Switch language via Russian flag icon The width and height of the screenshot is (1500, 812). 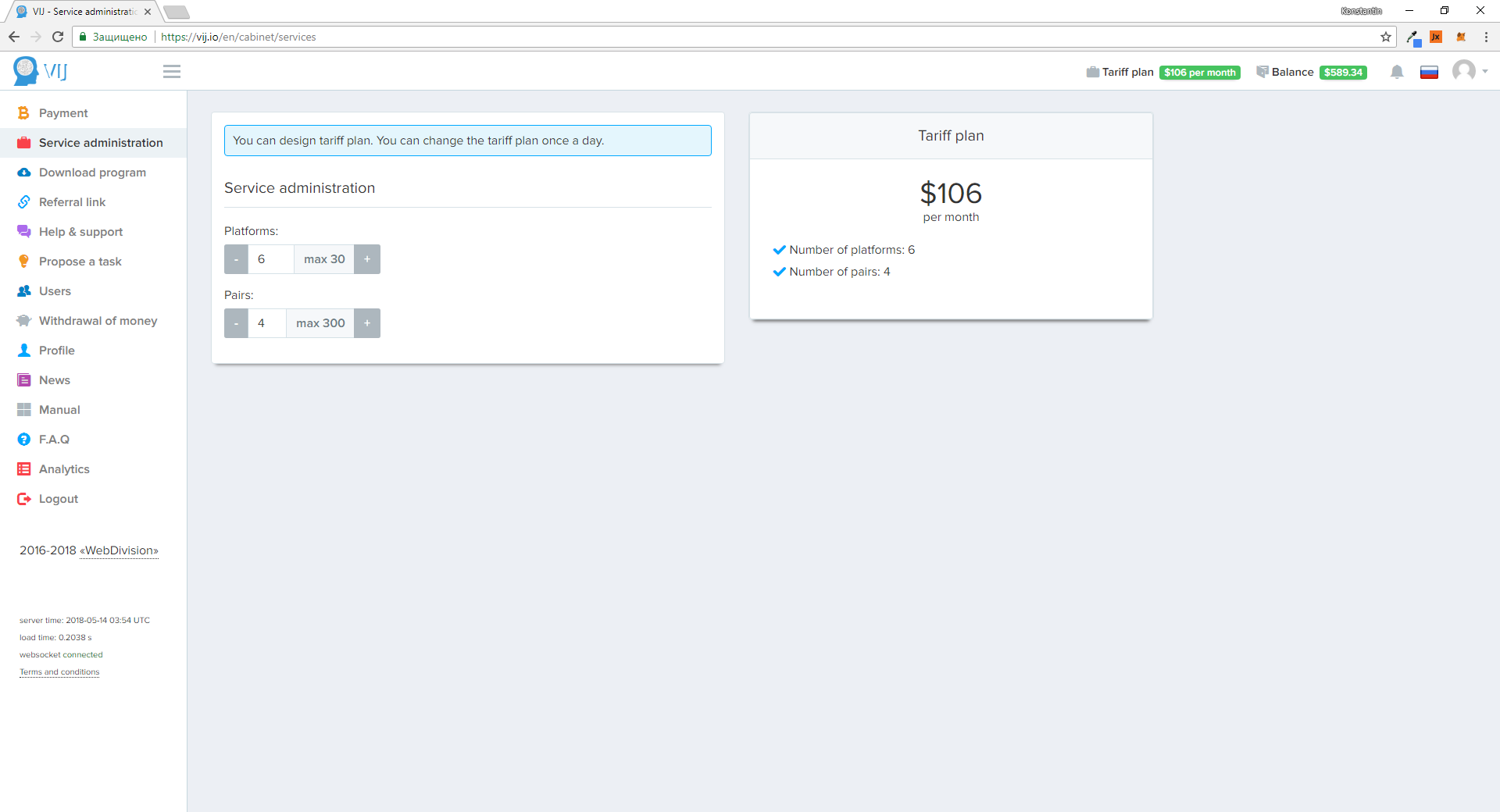click(1429, 73)
